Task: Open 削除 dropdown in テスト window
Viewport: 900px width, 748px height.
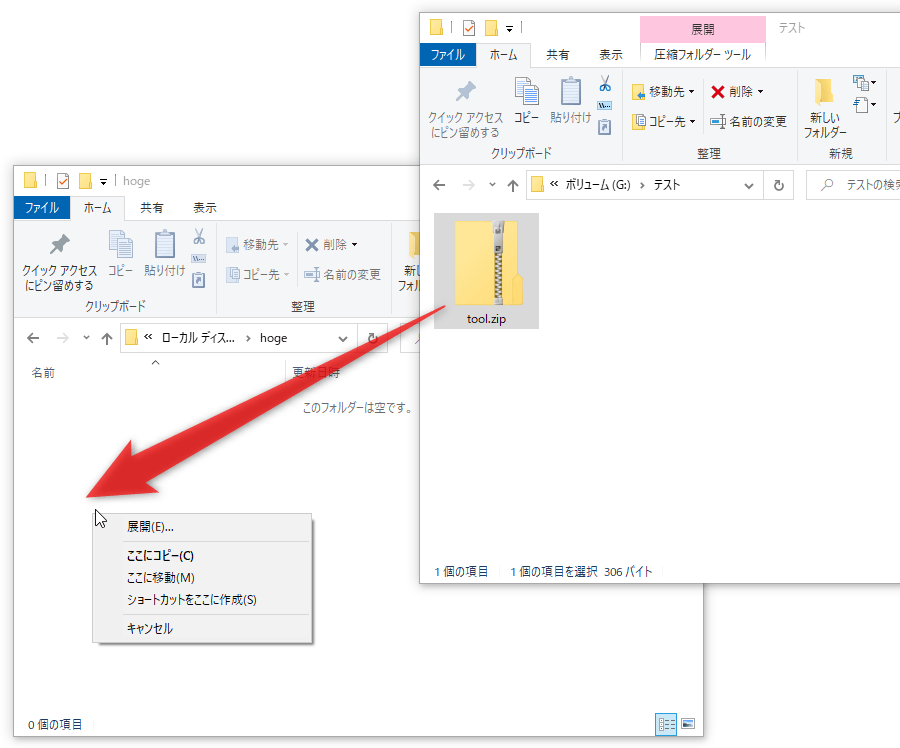Action: click(x=738, y=92)
